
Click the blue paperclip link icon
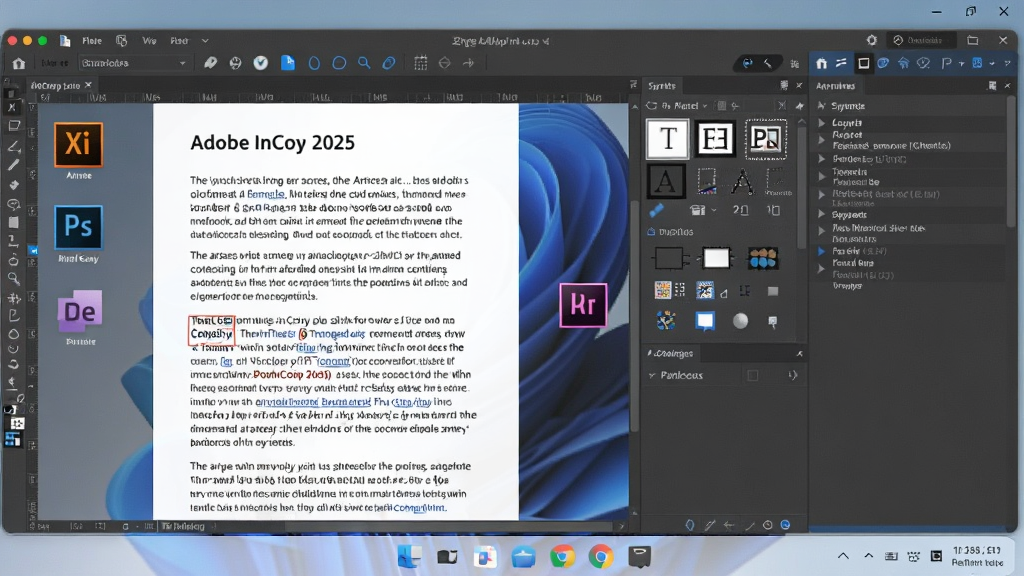(x=389, y=63)
